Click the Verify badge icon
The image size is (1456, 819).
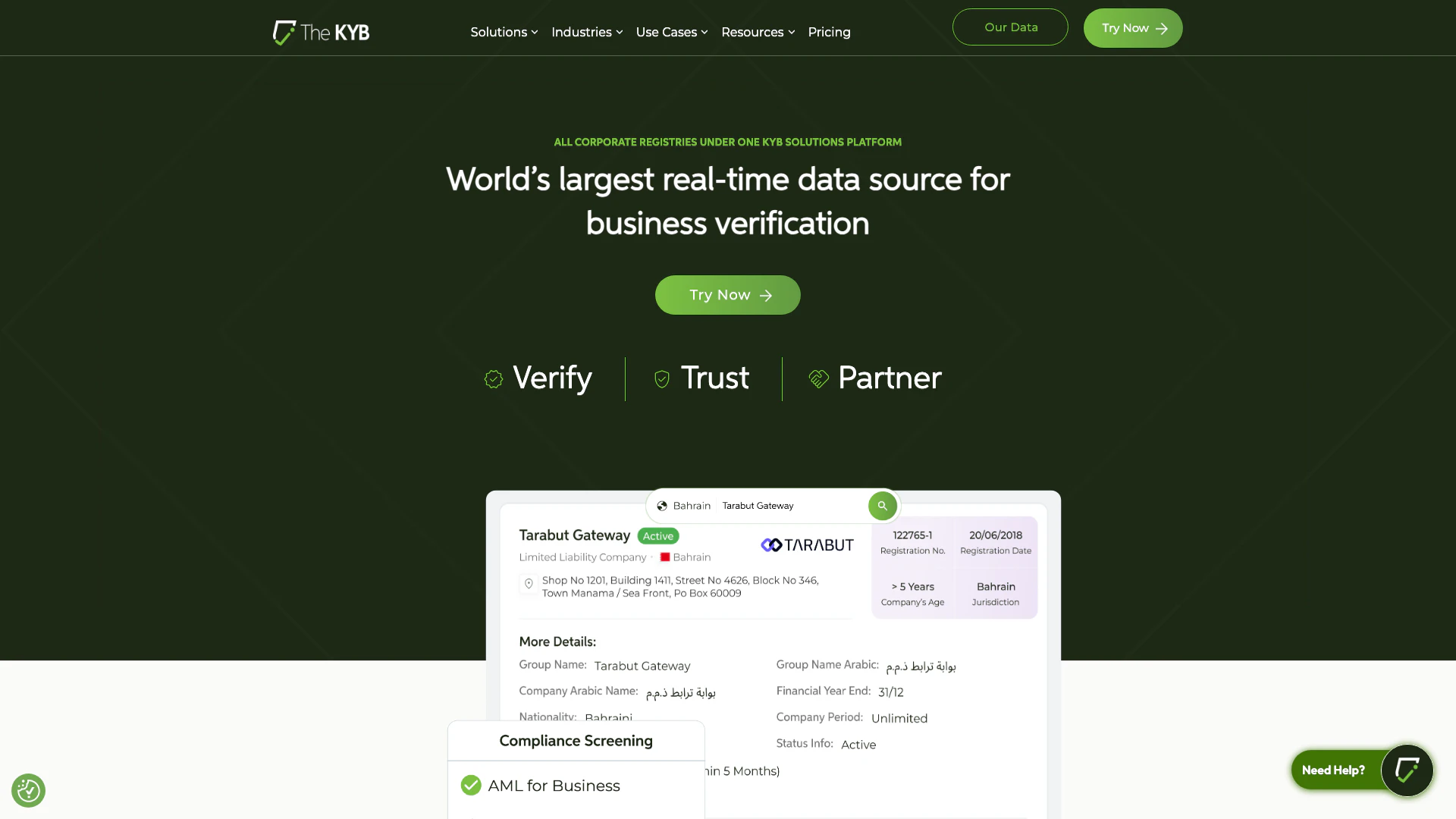[494, 378]
